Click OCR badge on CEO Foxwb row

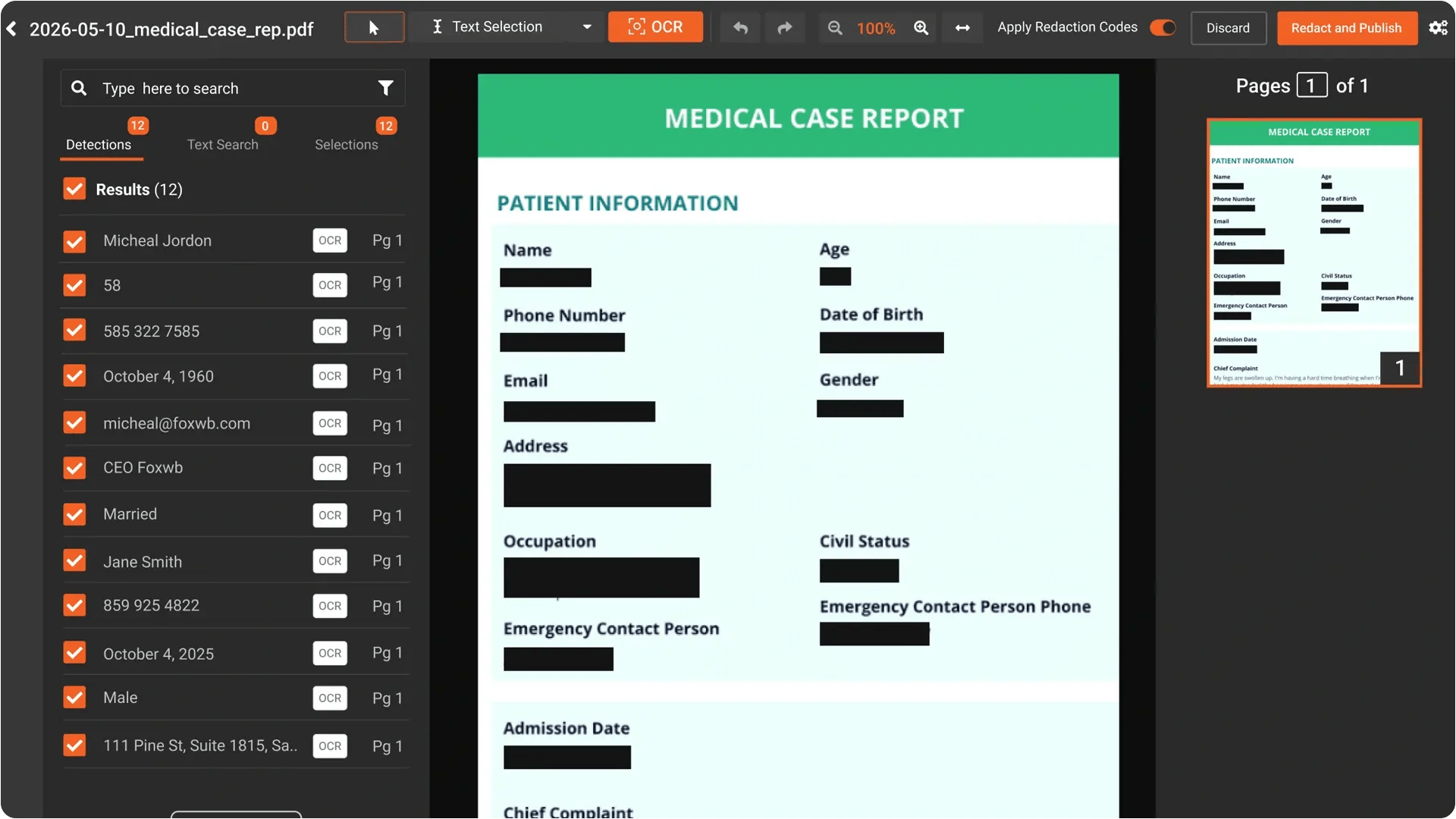point(330,468)
